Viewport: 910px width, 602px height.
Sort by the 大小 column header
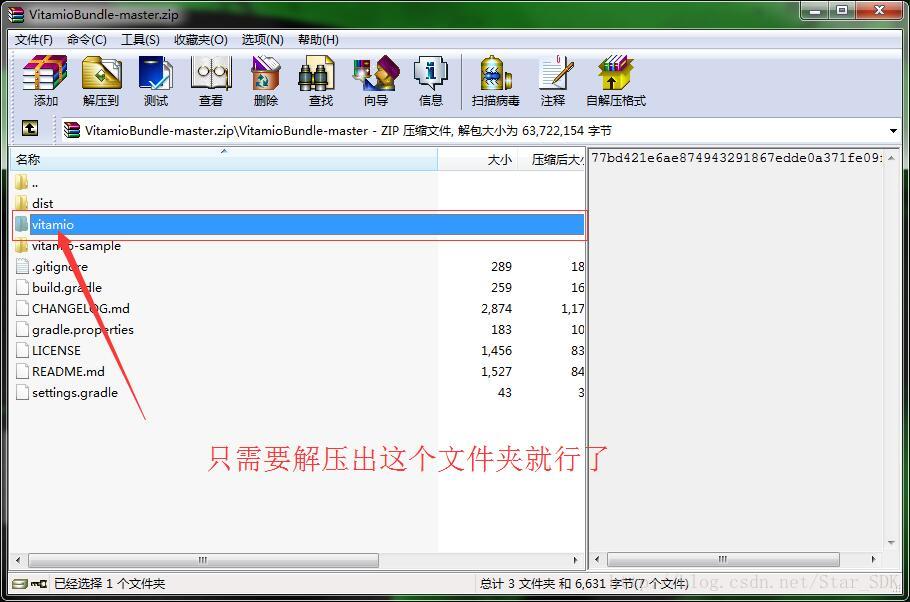click(477, 159)
